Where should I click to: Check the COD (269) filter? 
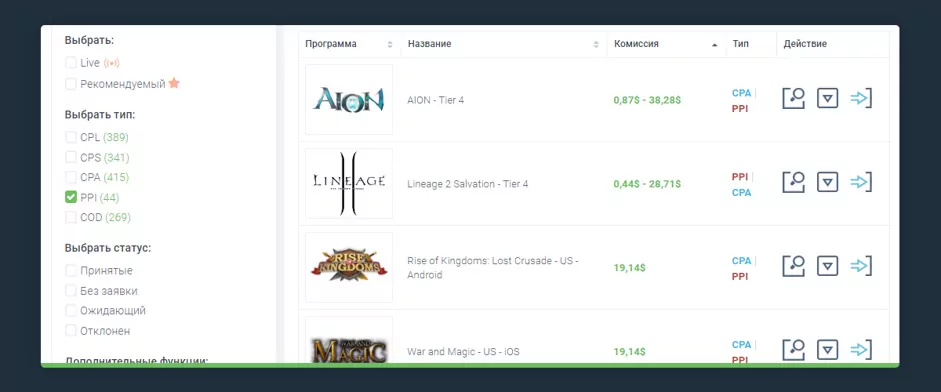[71, 217]
